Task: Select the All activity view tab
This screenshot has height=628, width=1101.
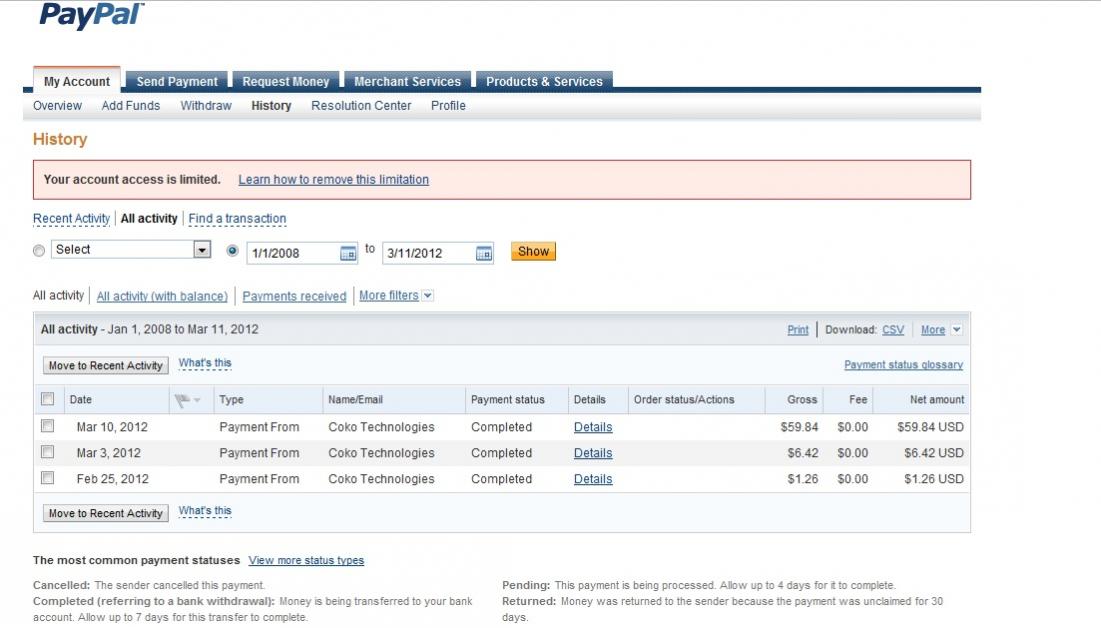Action: coord(149,218)
